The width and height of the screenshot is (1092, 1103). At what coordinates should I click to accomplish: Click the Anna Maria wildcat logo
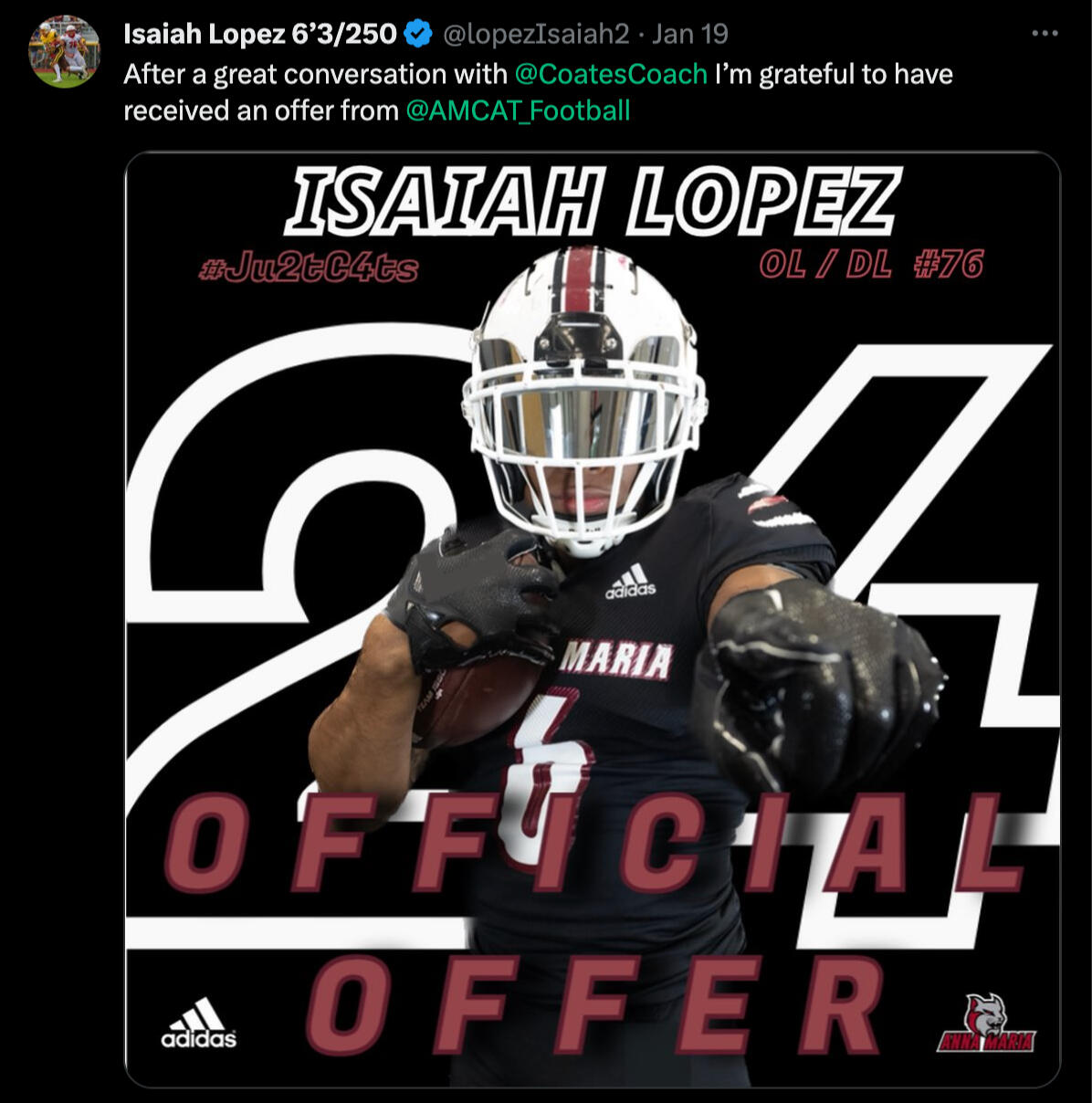[x=986, y=1023]
